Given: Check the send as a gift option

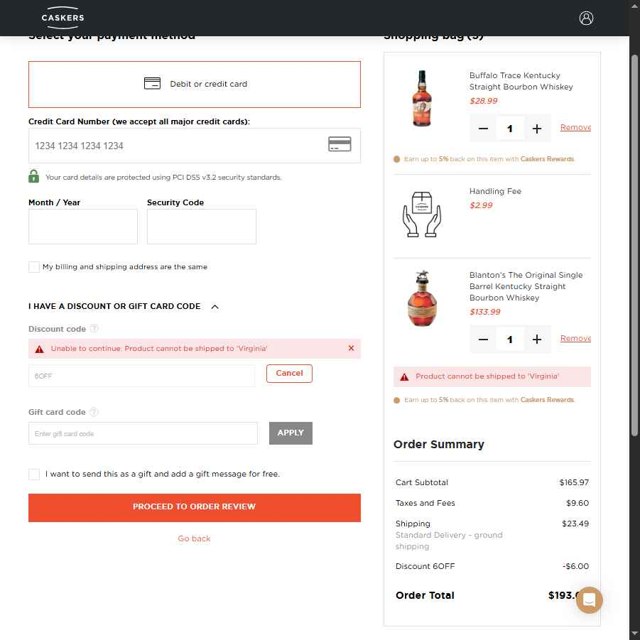Looking at the screenshot, I should 34,474.
